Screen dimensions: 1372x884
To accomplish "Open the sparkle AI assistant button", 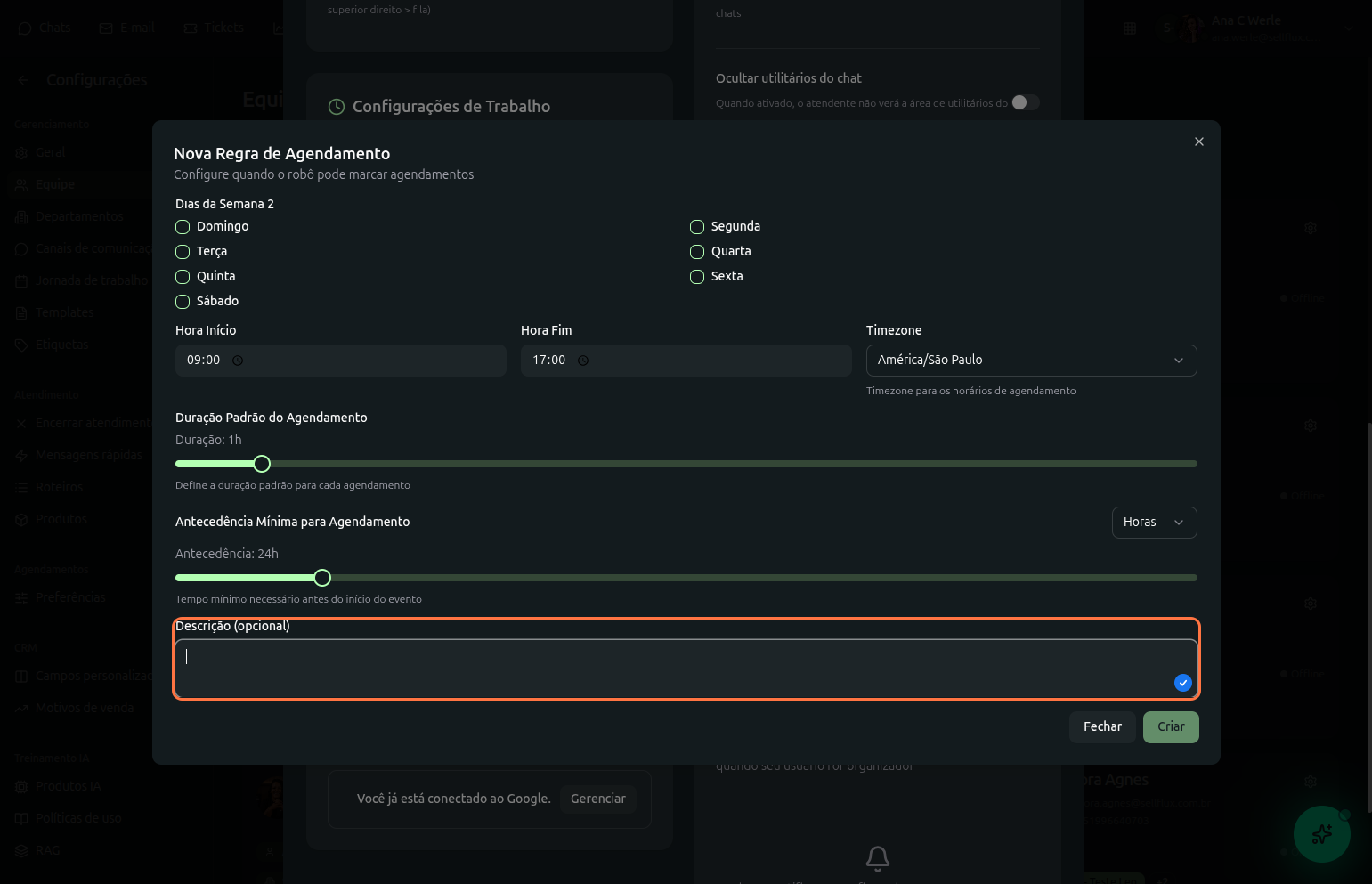I will 1321,834.
